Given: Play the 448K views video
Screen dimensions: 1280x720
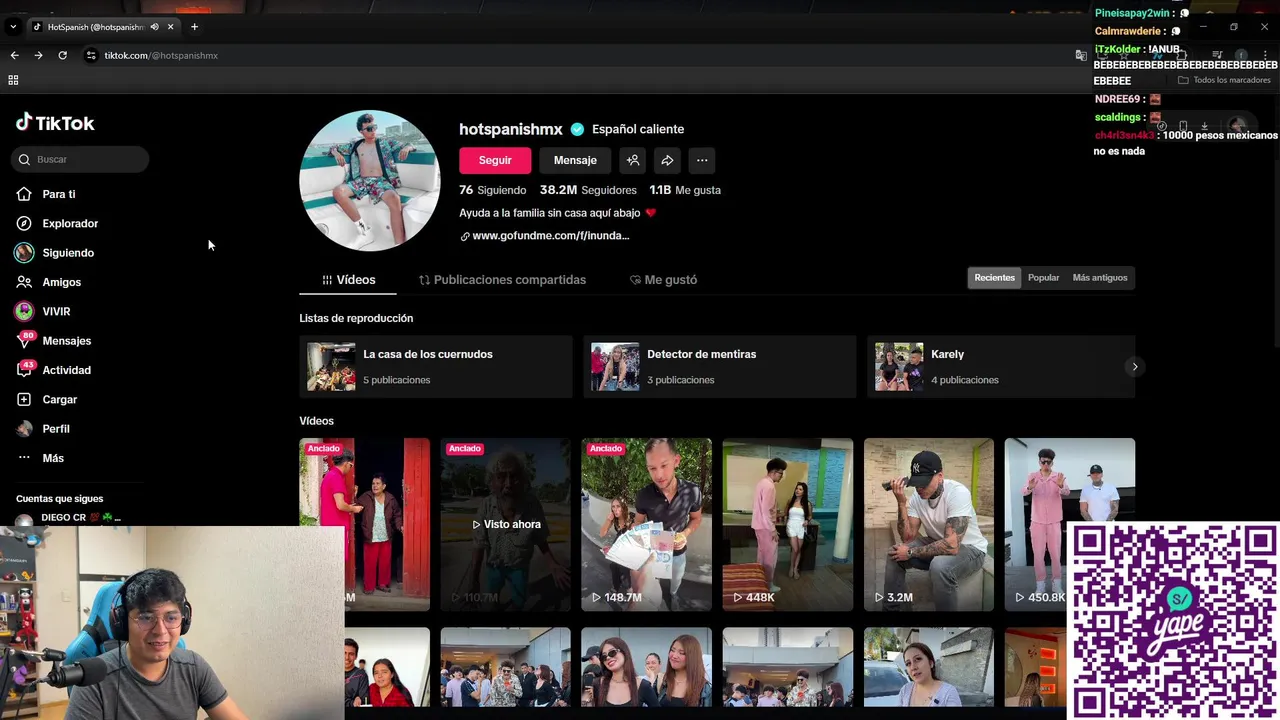Looking at the screenshot, I should (788, 524).
